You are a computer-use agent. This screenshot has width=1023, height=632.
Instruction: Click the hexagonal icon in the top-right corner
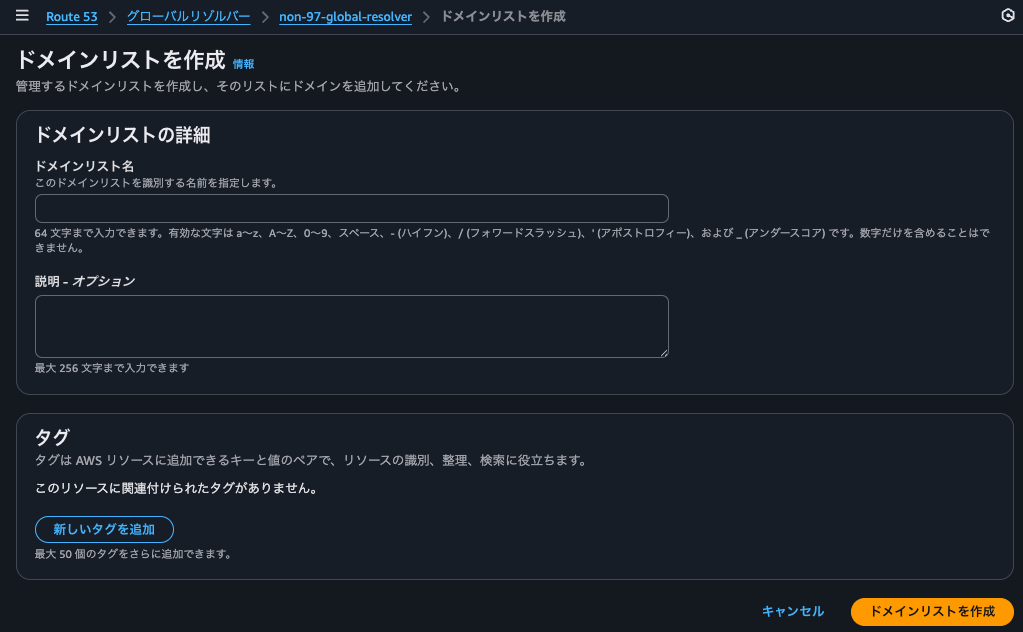coord(1008,16)
